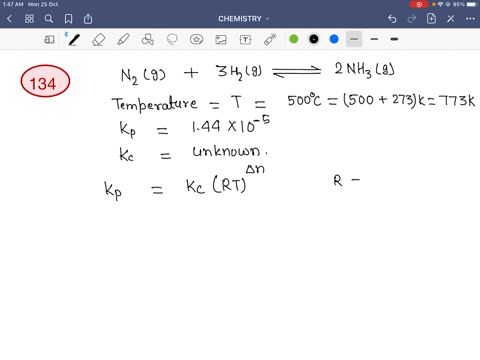Go back with the left chevron
This screenshot has width=480, height=360.
click(9, 19)
